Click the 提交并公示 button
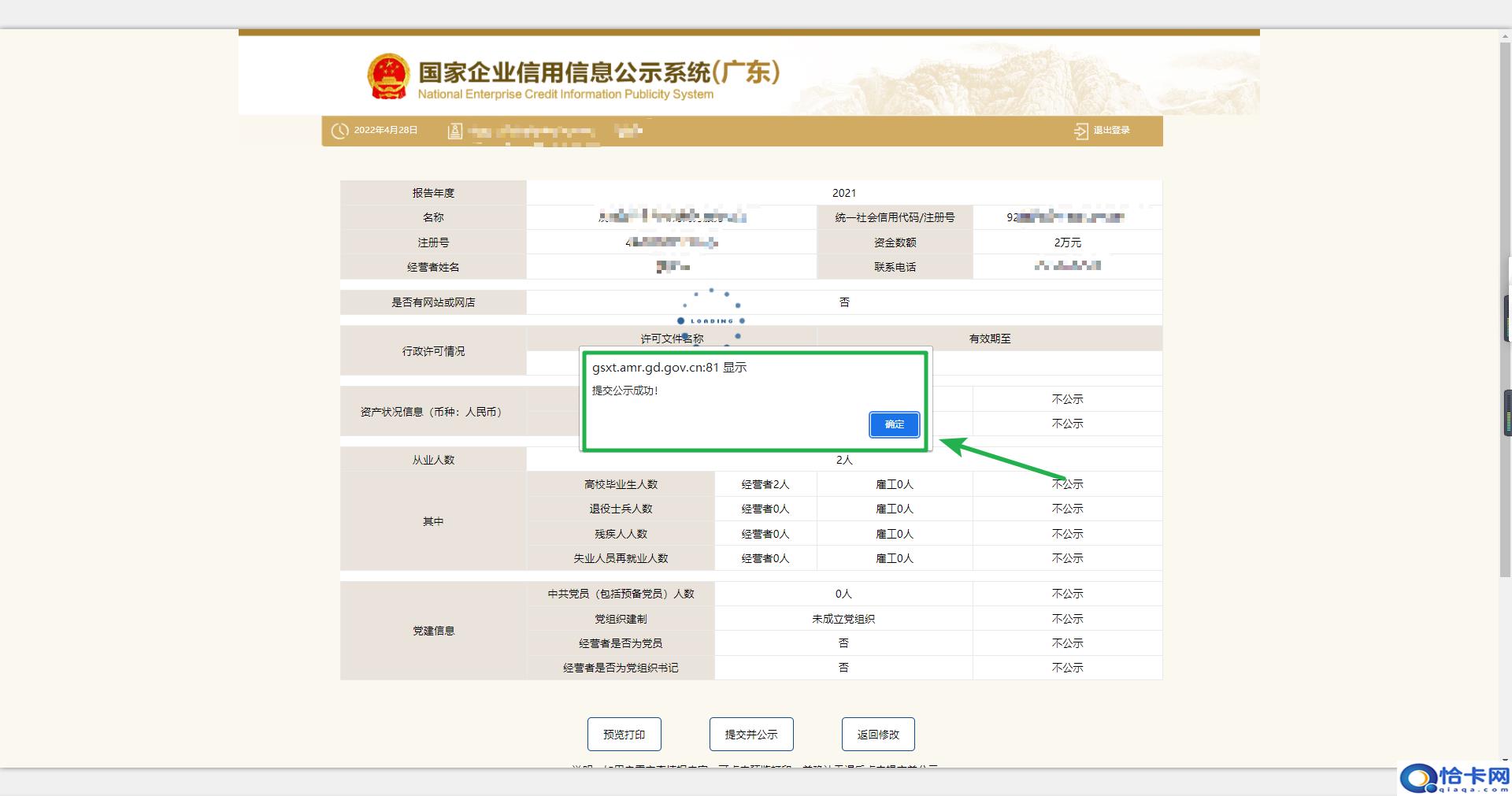This screenshot has width=1512, height=796. tap(752, 734)
